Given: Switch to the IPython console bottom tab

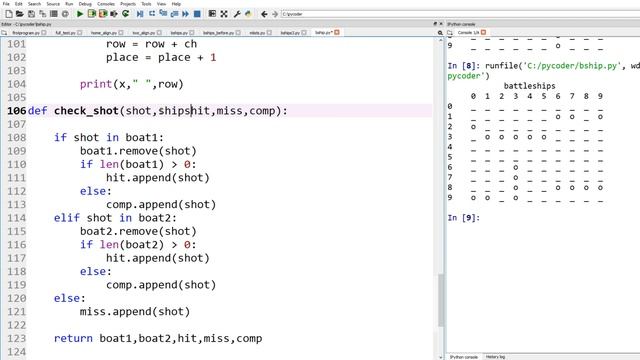Looking at the screenshot, I should pyautogui.click(x=464, y=357).
